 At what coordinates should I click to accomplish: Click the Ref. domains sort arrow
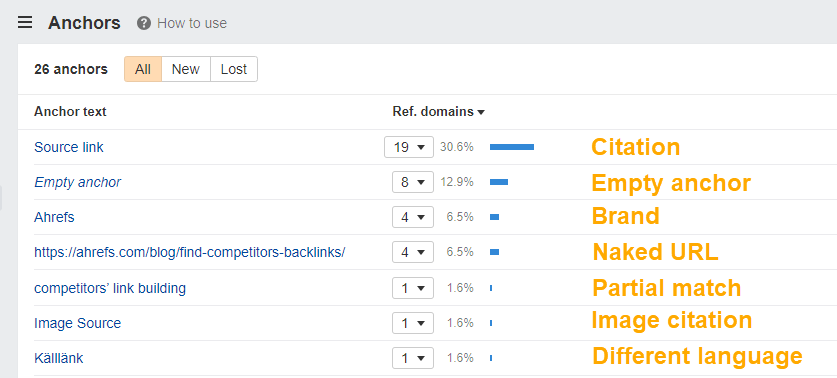click(481, 112)
